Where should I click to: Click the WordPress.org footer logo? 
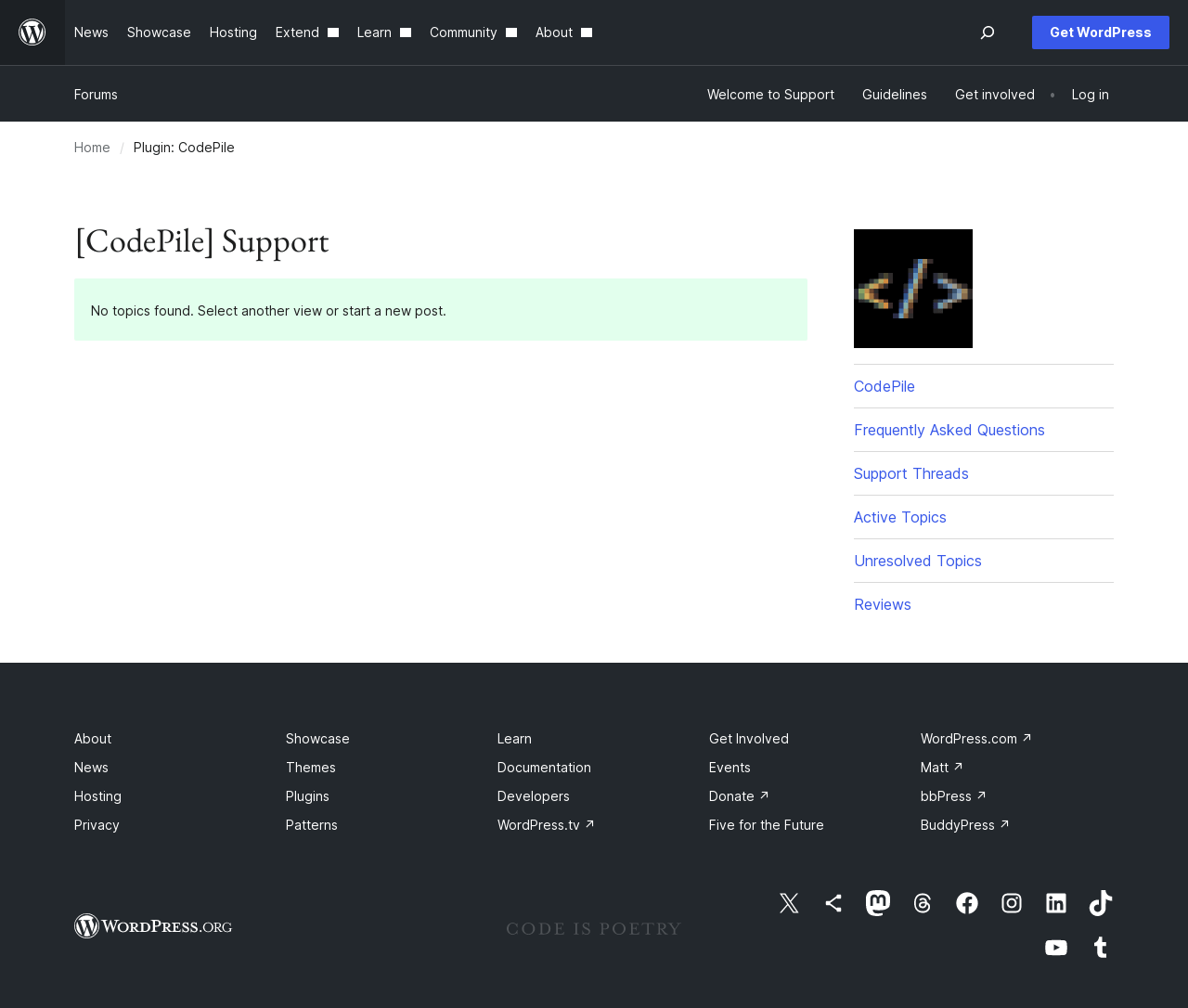click(x=153, y=926)
